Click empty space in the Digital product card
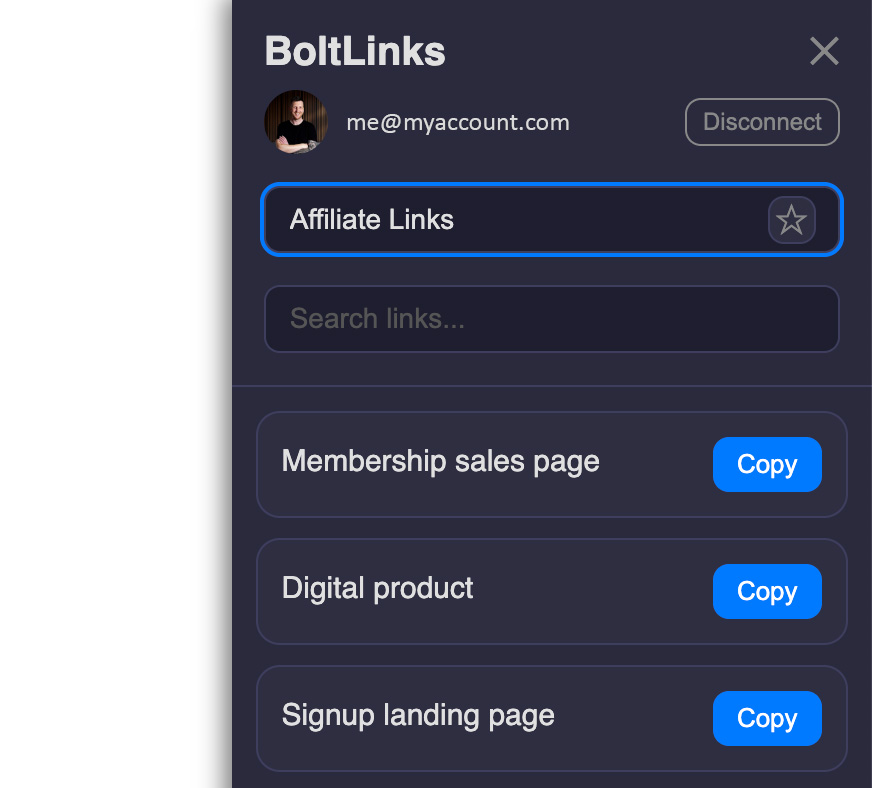 tap(589, 591)
